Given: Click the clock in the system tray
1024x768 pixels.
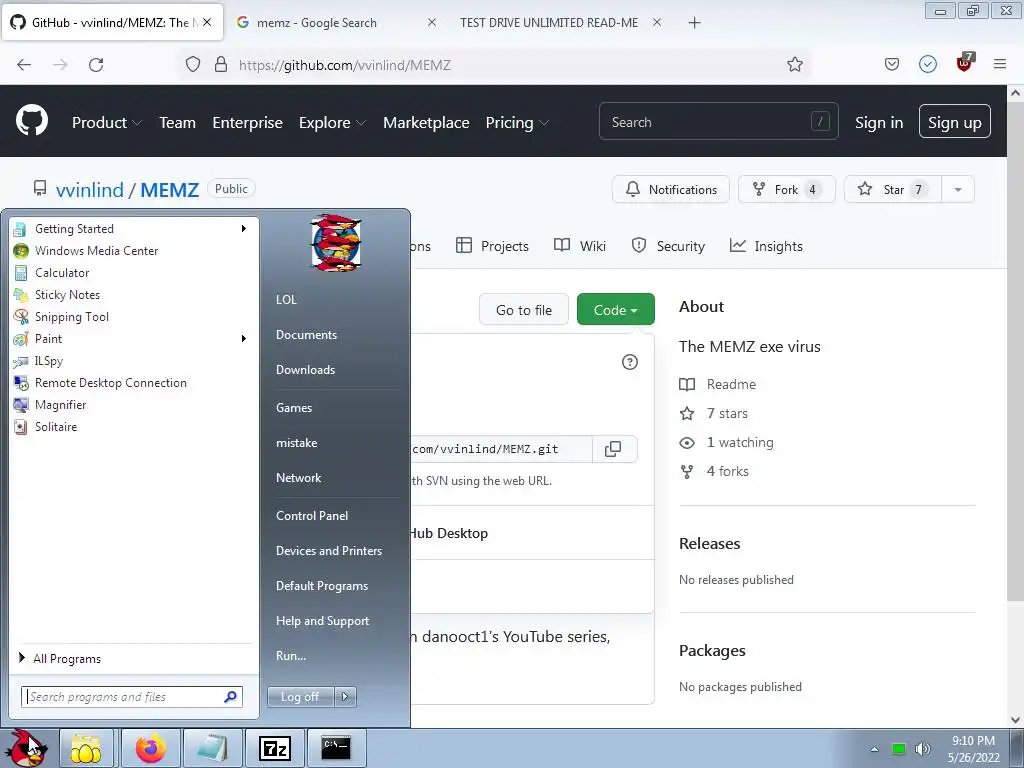Looking at the screenshot, I should (x=973, y=749).
